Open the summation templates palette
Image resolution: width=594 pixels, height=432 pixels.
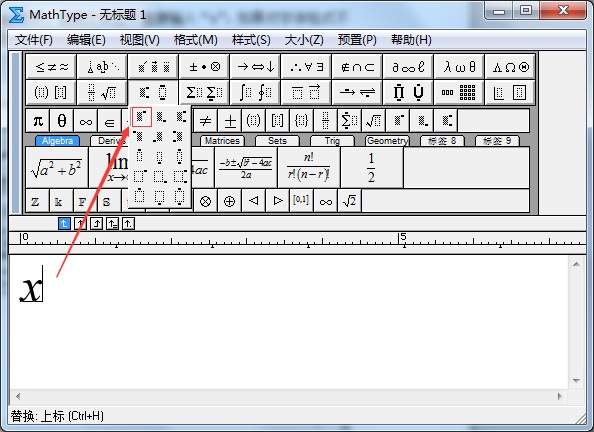point(205,92)
